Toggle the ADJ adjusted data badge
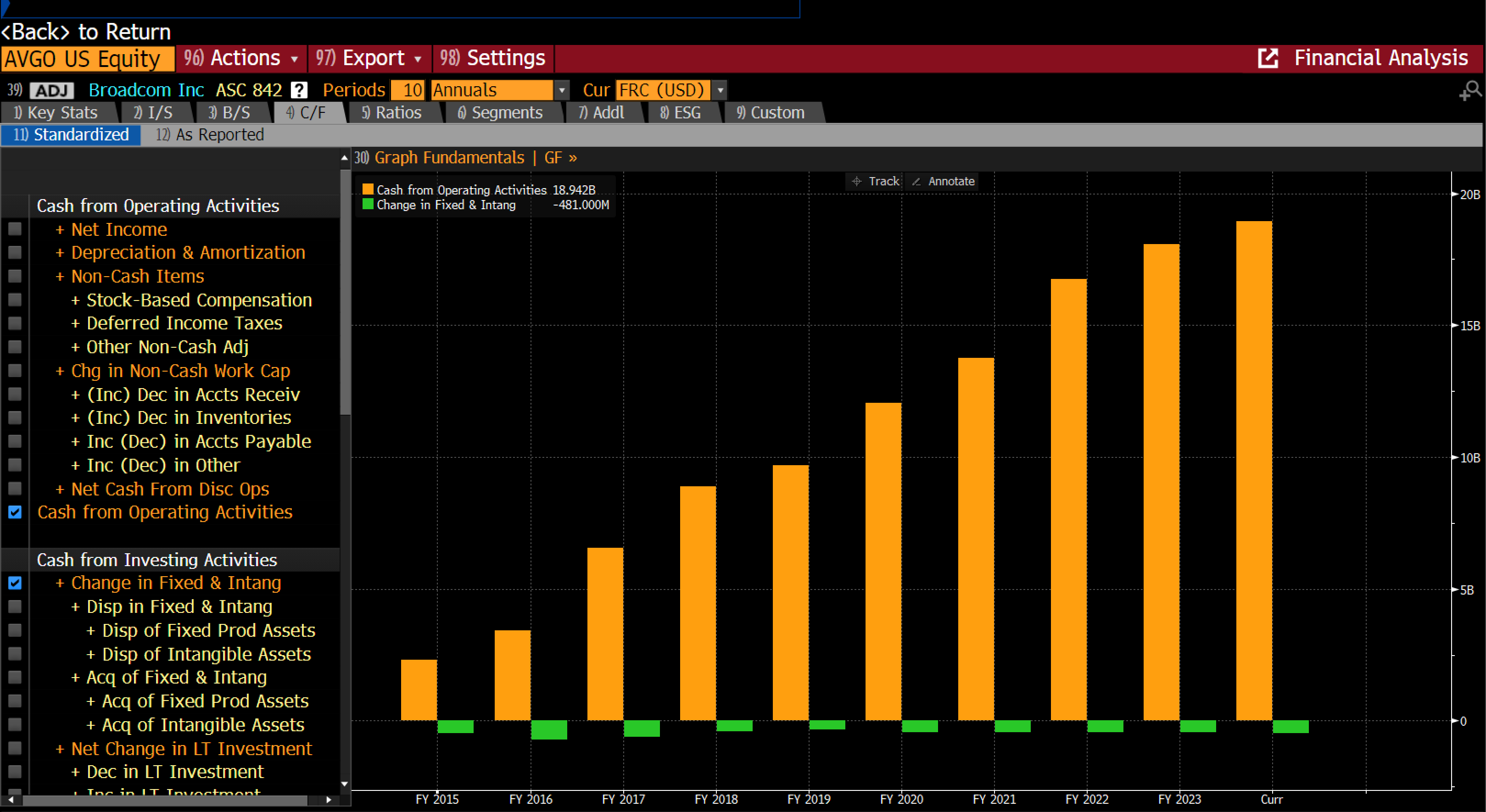Image resolution: width=1486 pixels, height=812 pixels. point(52,90)
